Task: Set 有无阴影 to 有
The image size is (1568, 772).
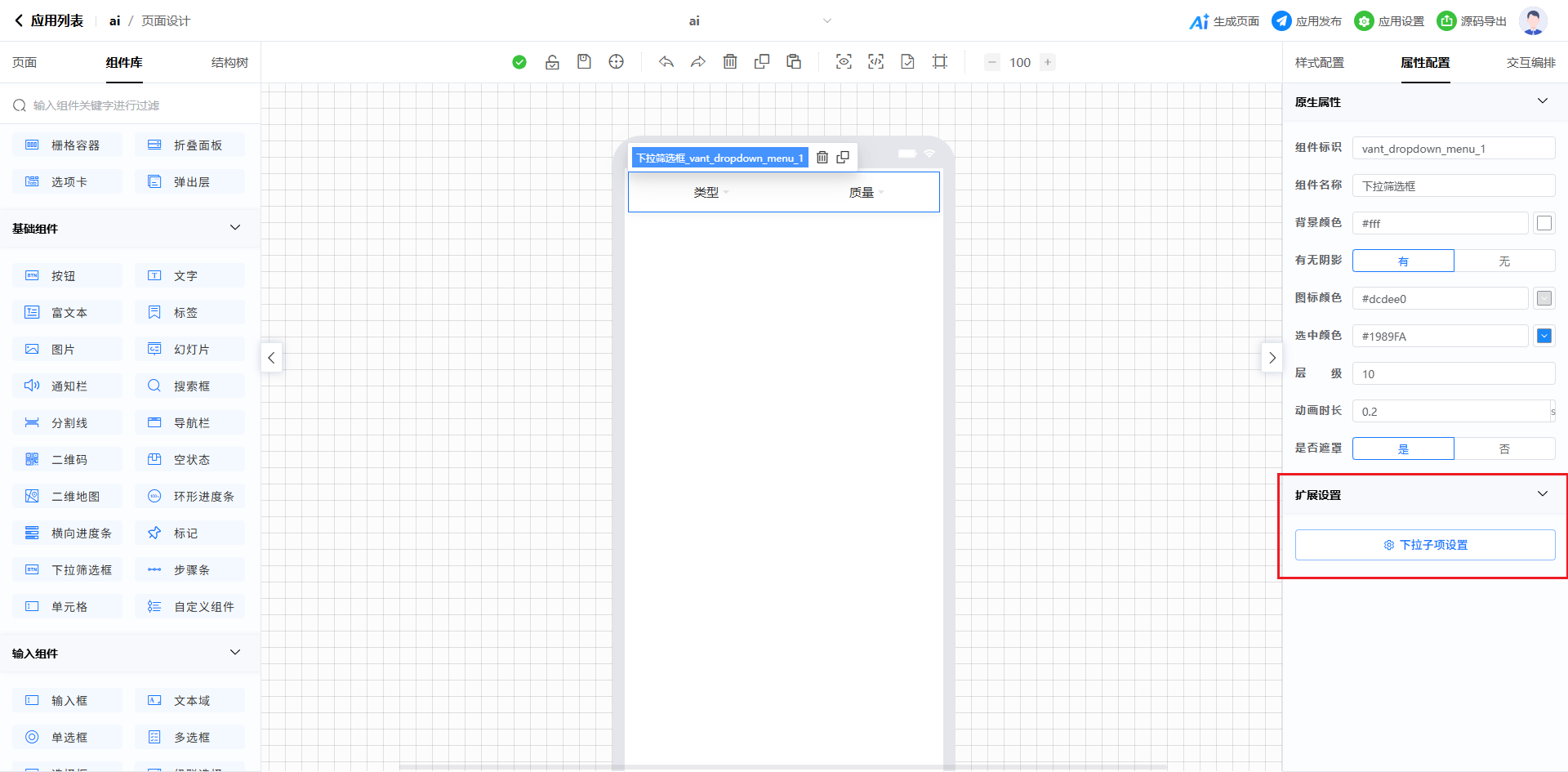Action: [x=1403, y=261]
